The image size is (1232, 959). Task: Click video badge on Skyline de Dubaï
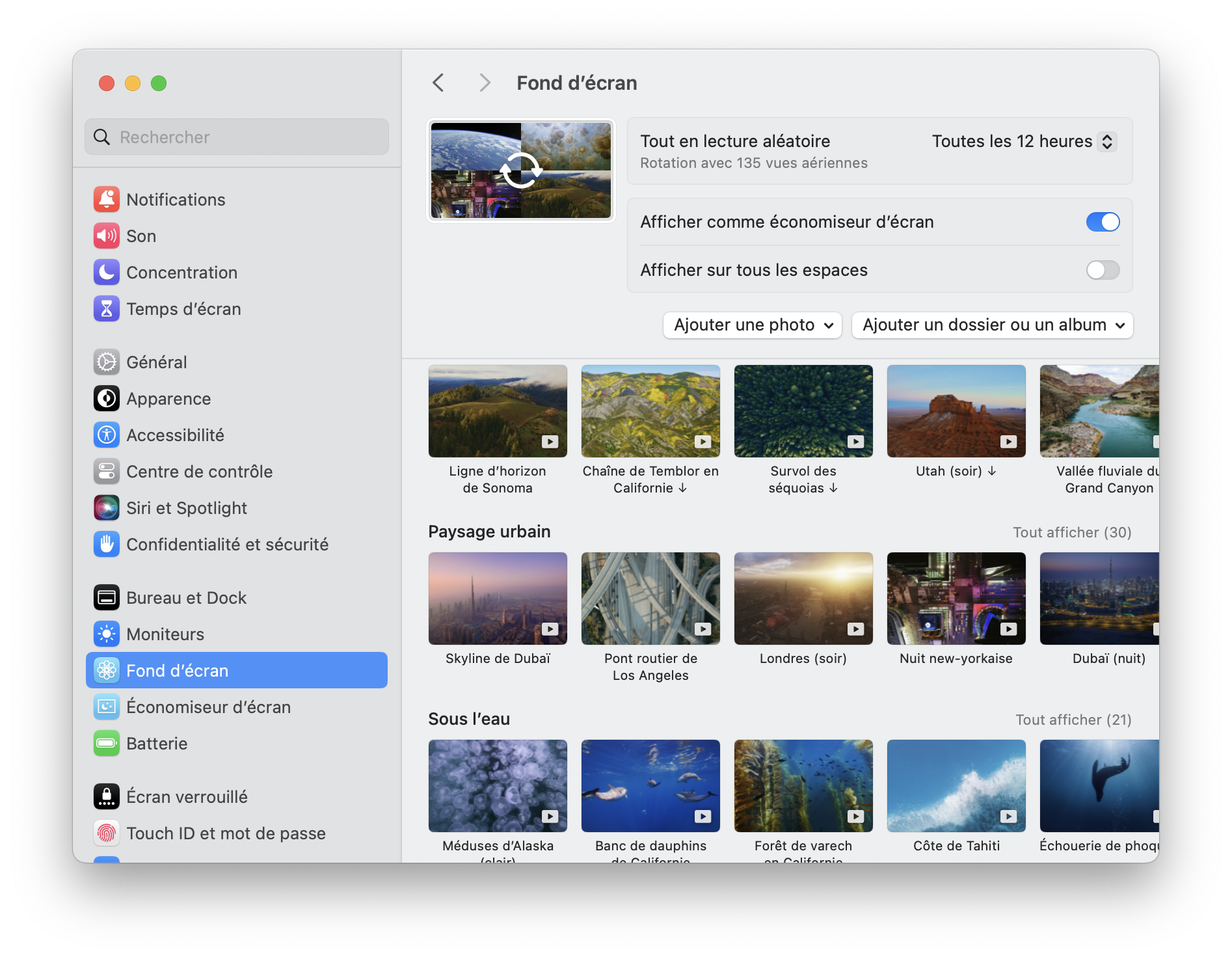pos(550,629)
